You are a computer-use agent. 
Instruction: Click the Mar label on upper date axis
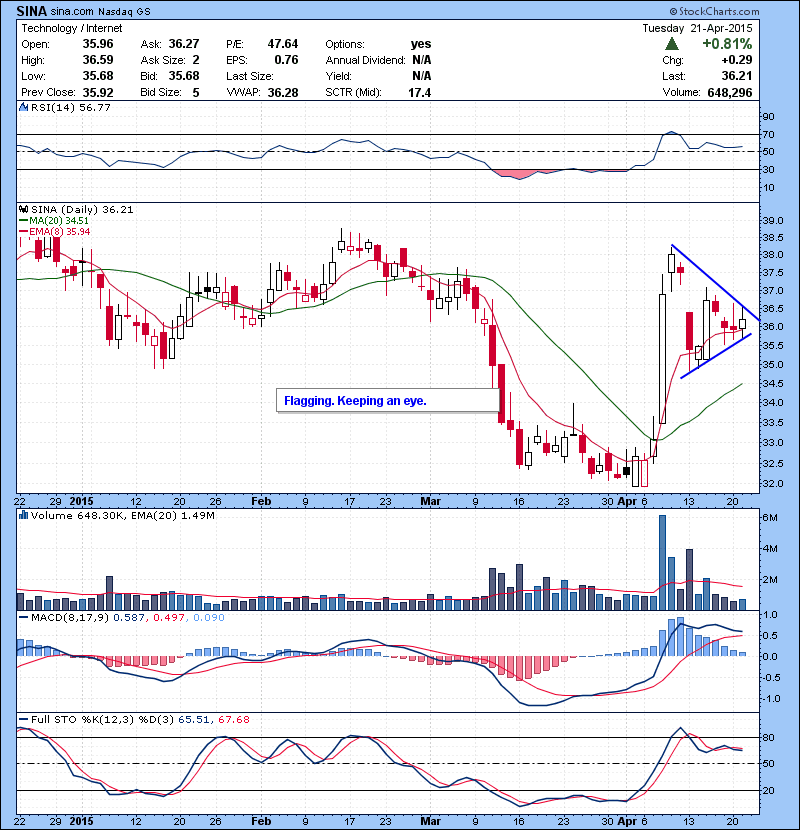[430, 501]
